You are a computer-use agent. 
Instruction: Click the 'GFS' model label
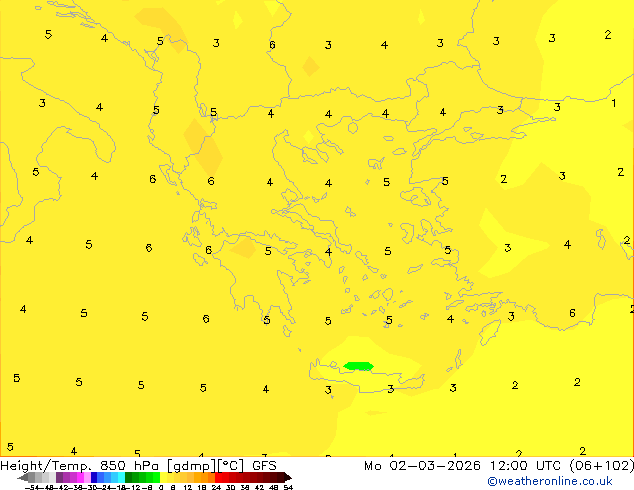[x=264, y=466]
